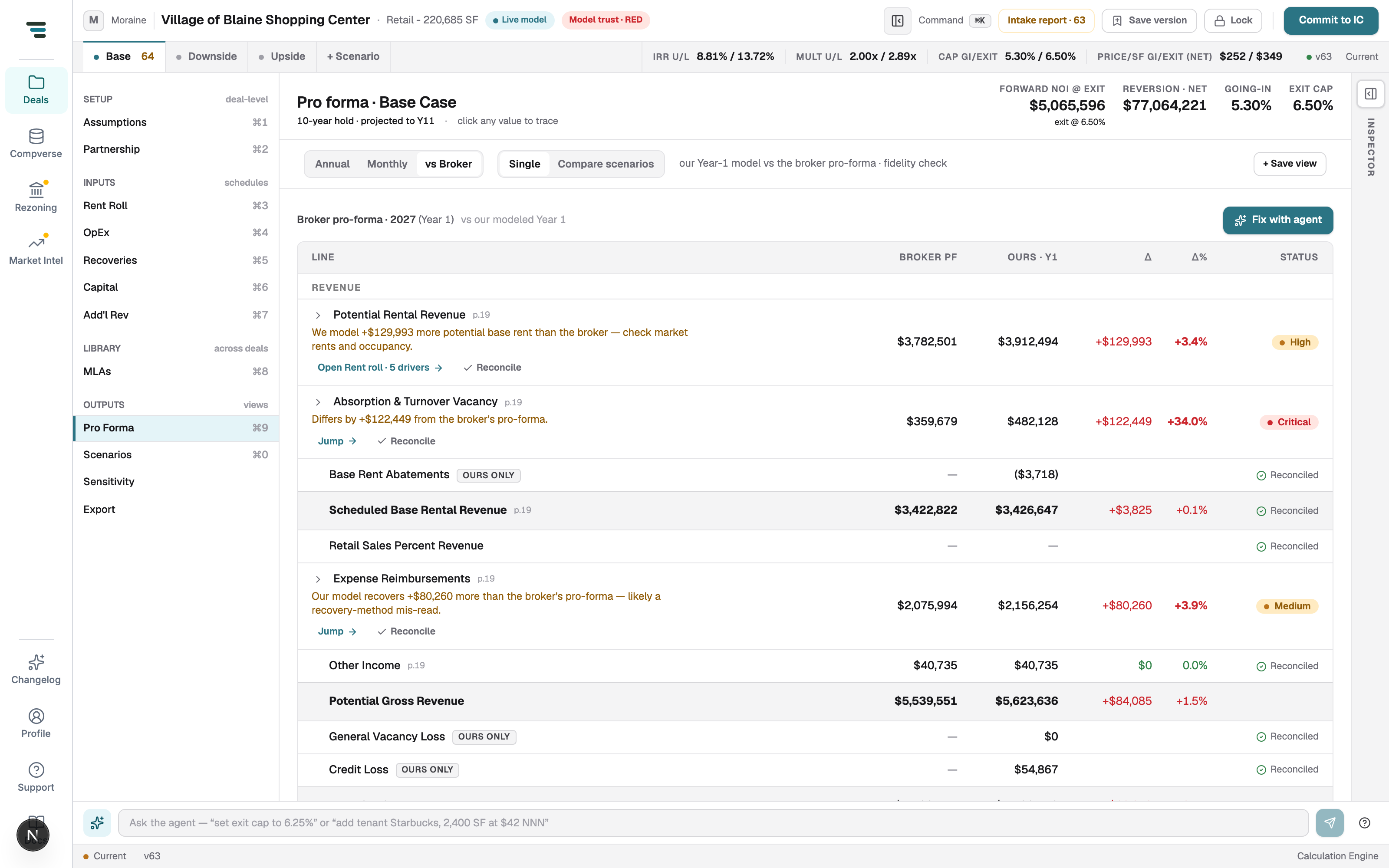Open the MLAs library item
This screenshot has height=868, width=1389.
pyautogui.click(x=176, y=372)
